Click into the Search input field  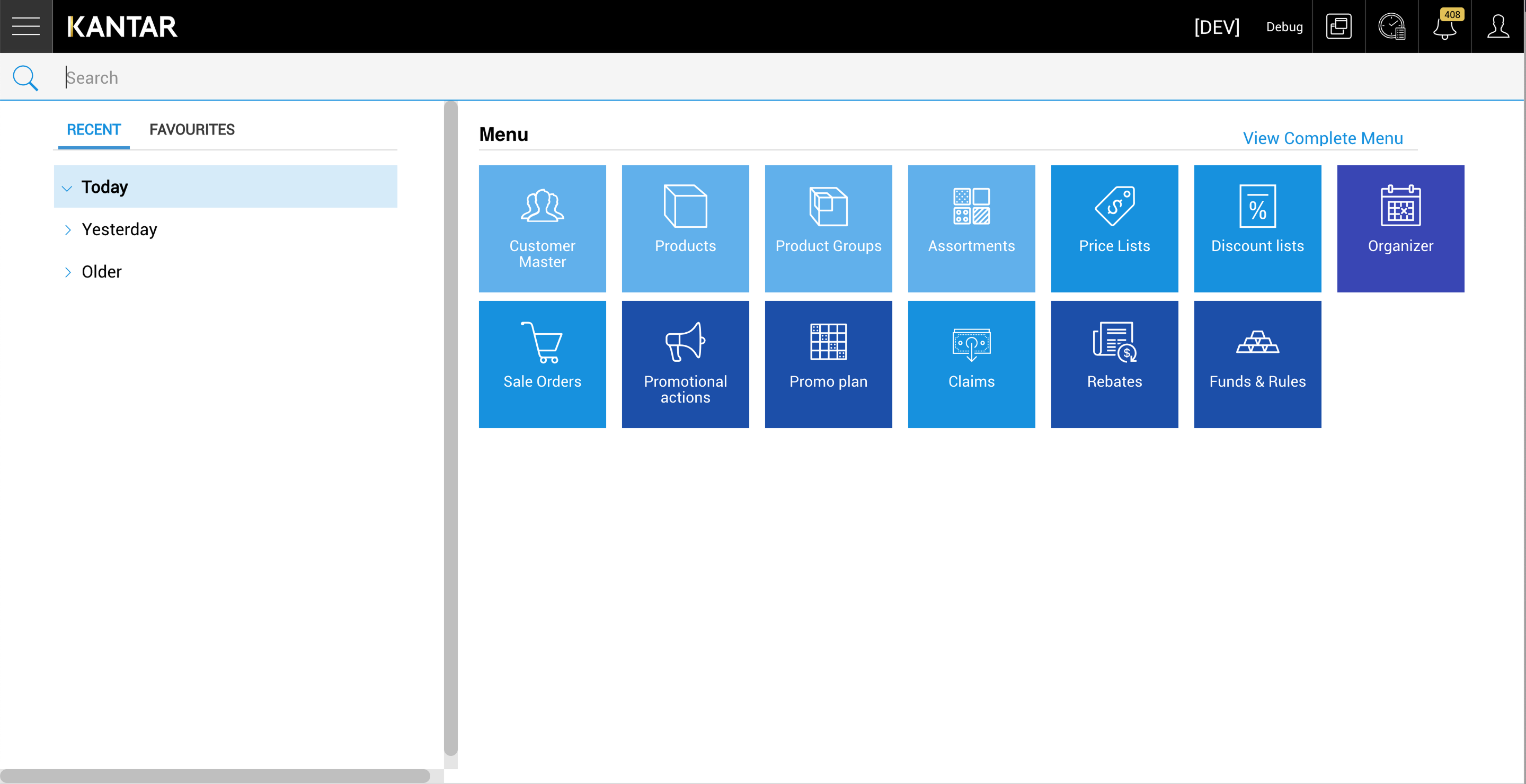point(711,77)
